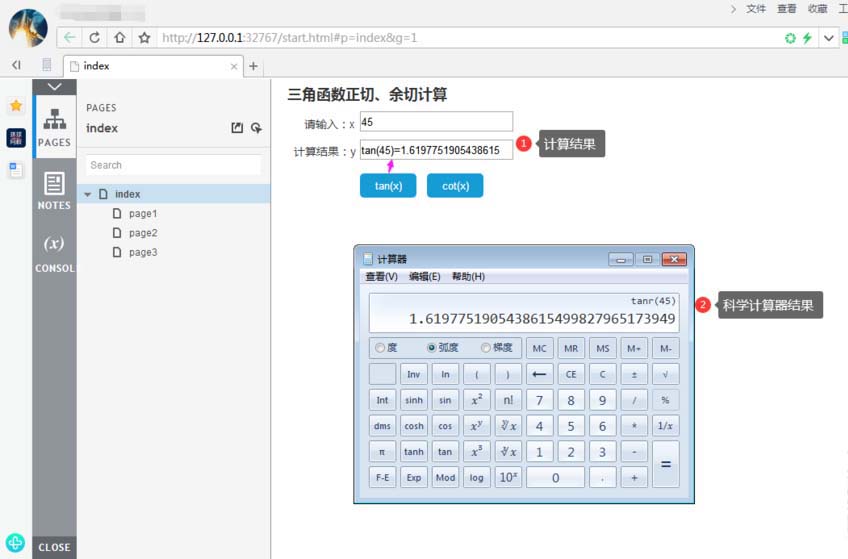
Task: Open page3 in the page tree
Action: [x=143, y=252]
